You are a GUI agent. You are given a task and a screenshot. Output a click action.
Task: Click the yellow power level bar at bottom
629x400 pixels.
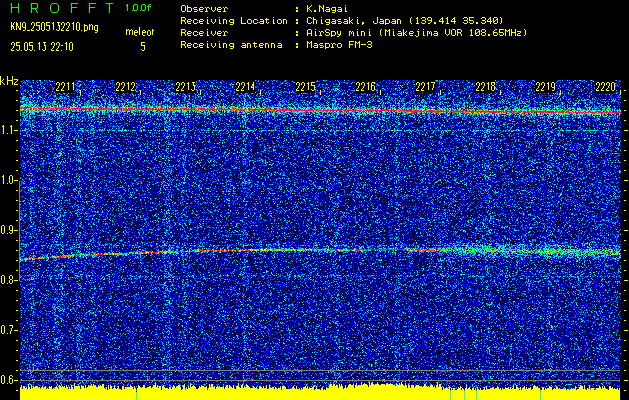(x=320, y=393)
